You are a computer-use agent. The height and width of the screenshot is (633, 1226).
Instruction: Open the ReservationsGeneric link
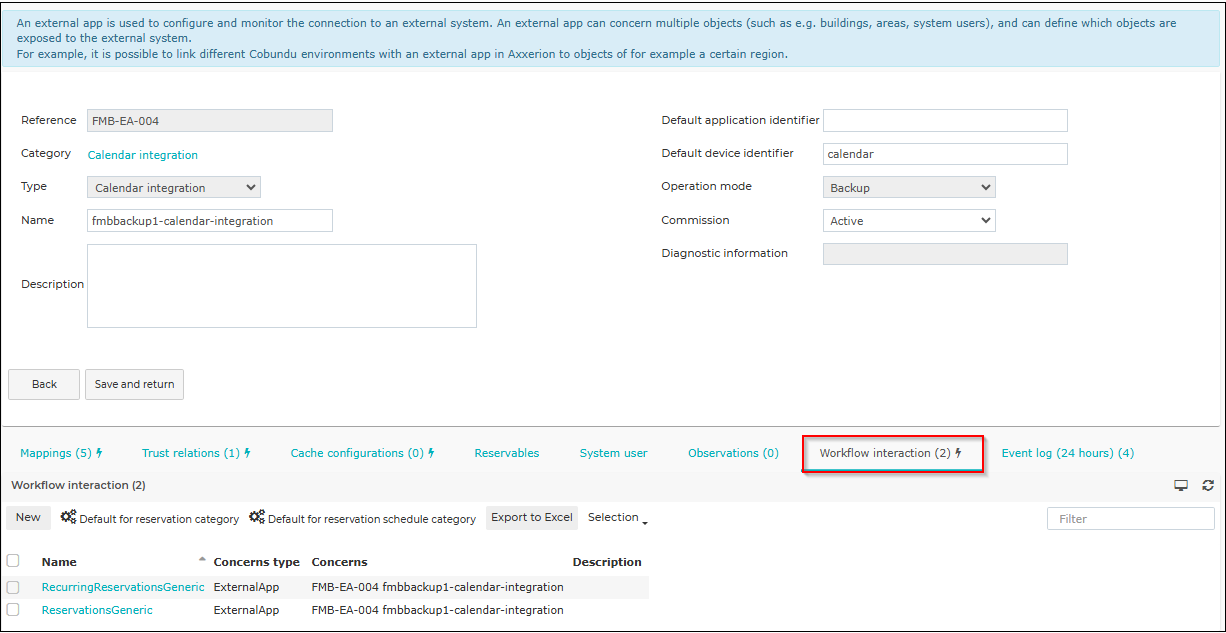[x=97, y=610]
